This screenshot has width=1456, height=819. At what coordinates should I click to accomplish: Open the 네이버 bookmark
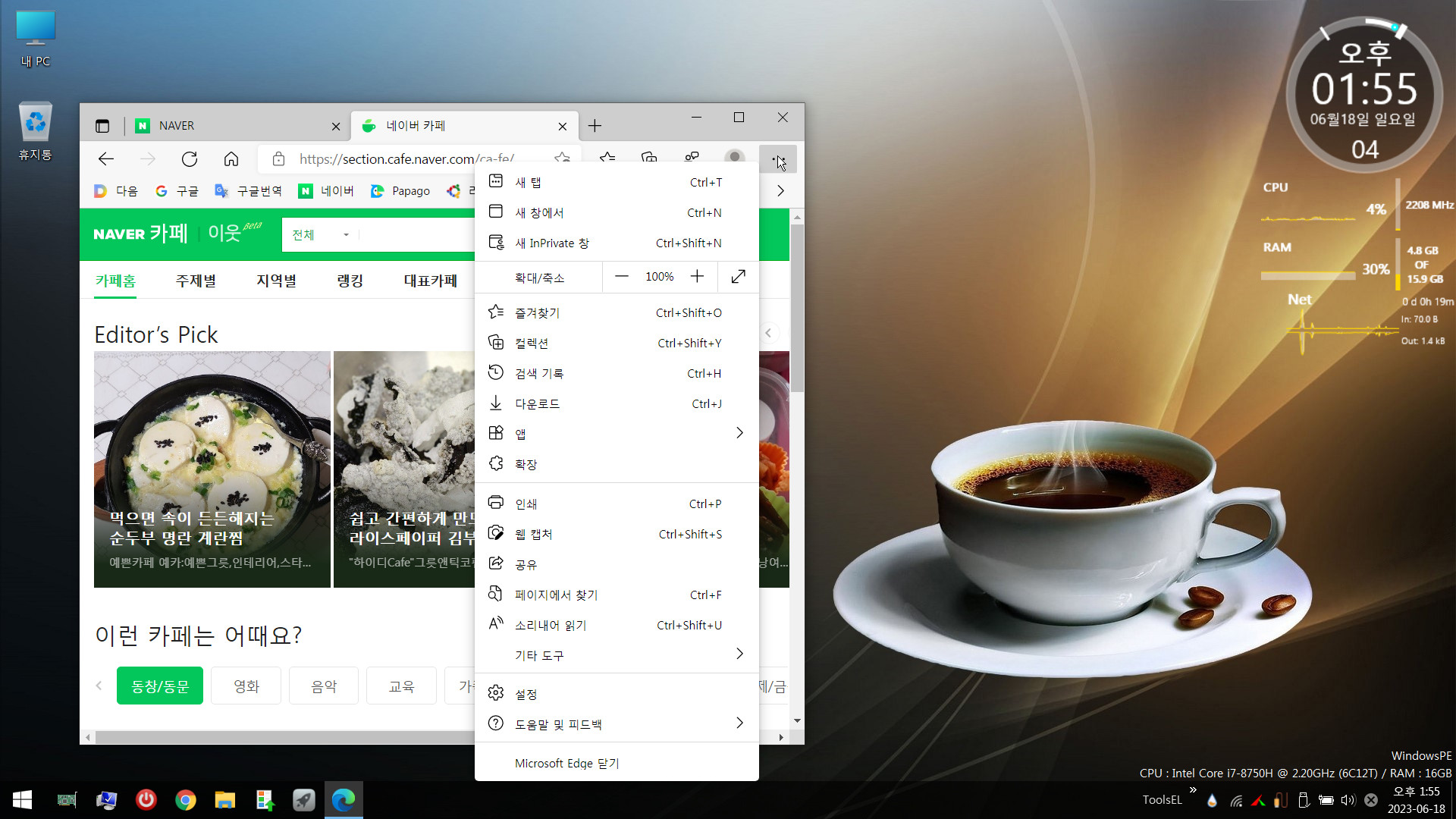click(326, 191)
